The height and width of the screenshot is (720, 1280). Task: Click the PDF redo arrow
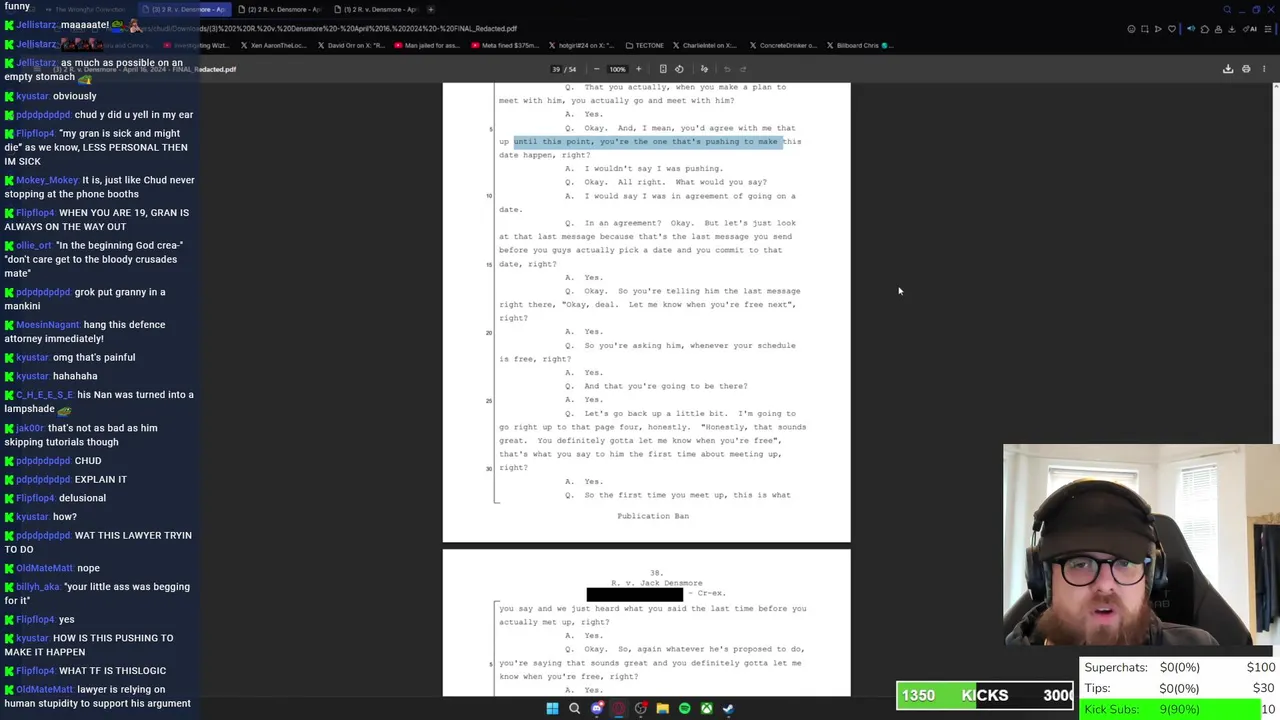pos(743,69)
